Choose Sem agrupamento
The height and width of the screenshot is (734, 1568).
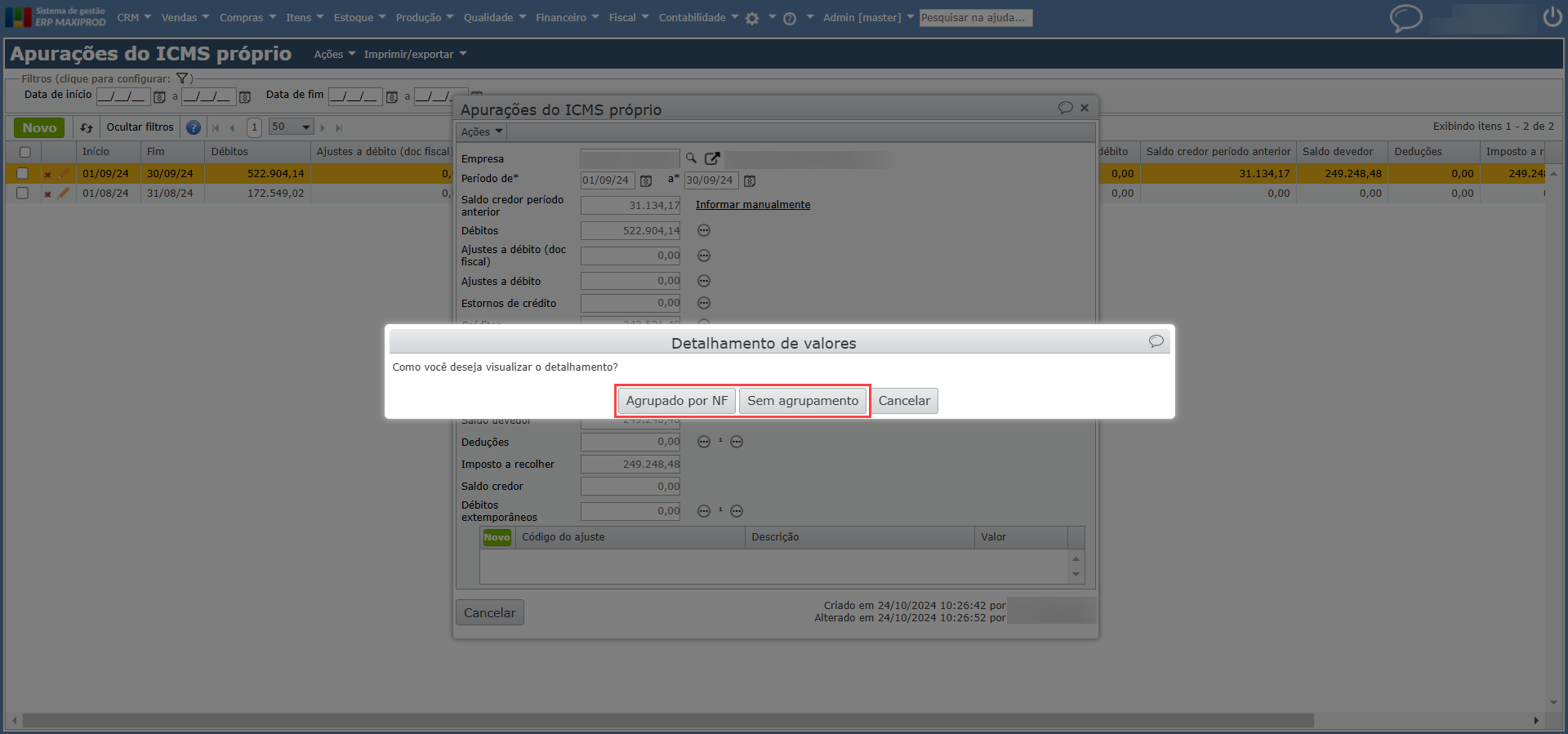pos(803,401)
